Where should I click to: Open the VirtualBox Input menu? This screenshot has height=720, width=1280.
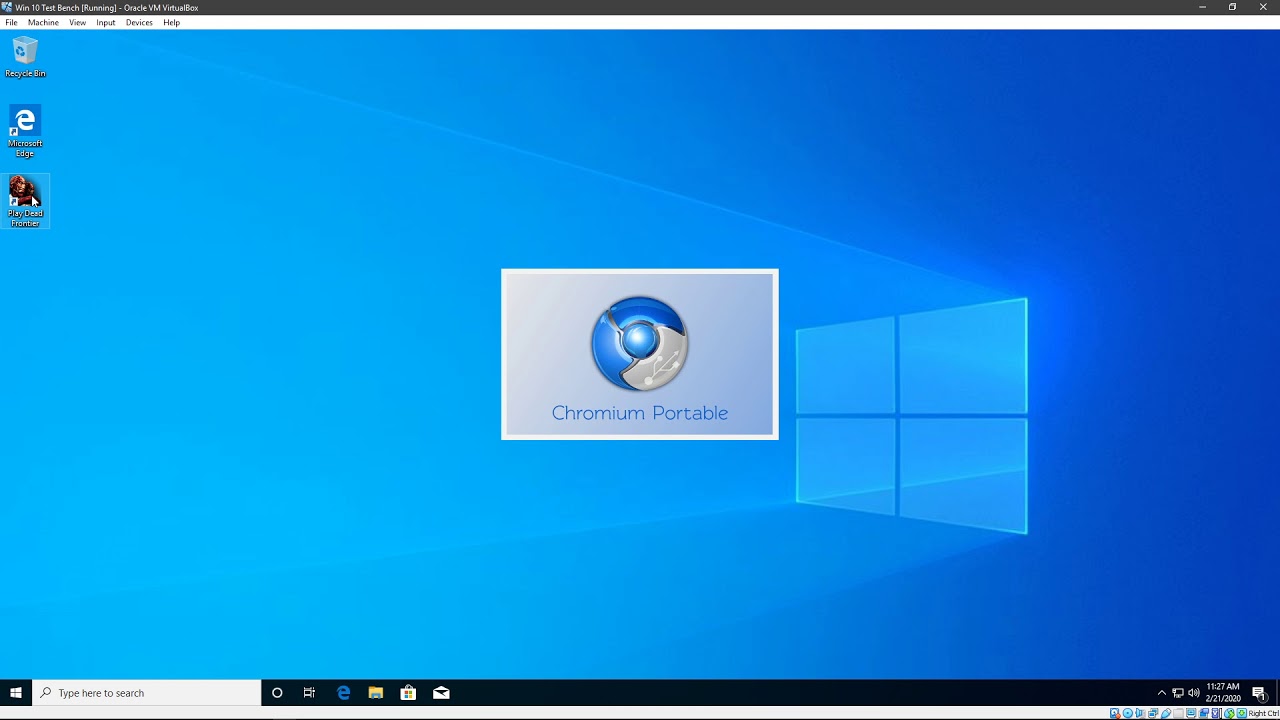click(106, 22)
